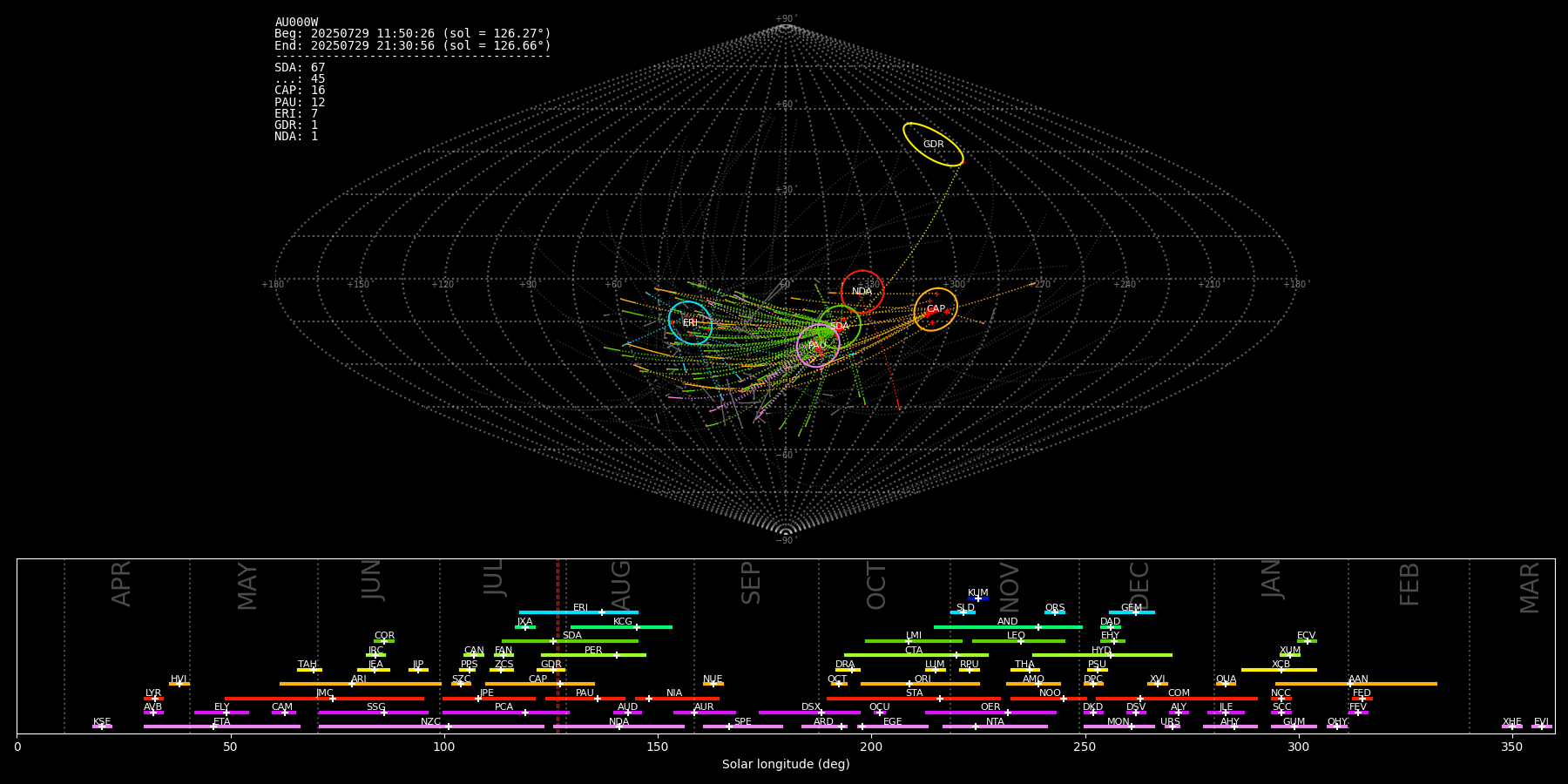Click the SSG shower label in timeline
The image size is (1568, 784).
coord(376,707)
